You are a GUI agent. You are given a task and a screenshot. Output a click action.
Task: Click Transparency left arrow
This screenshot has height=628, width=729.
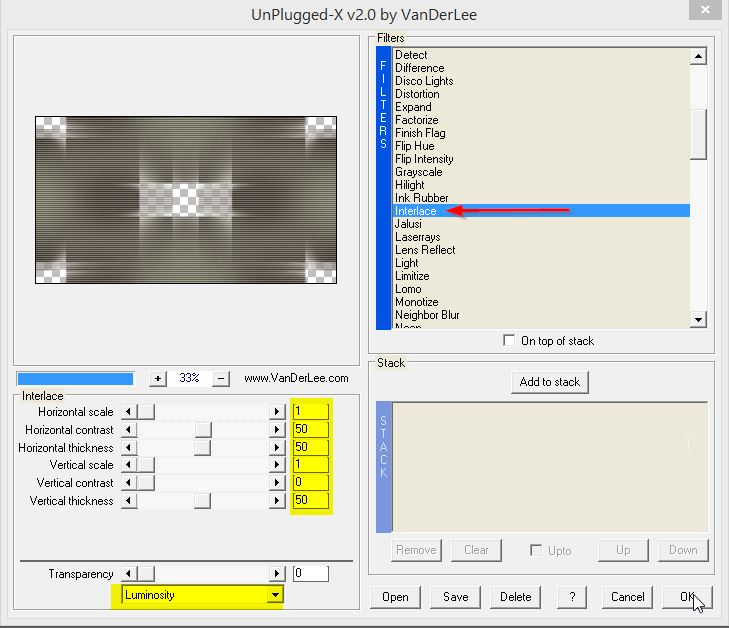click(129, 574)
